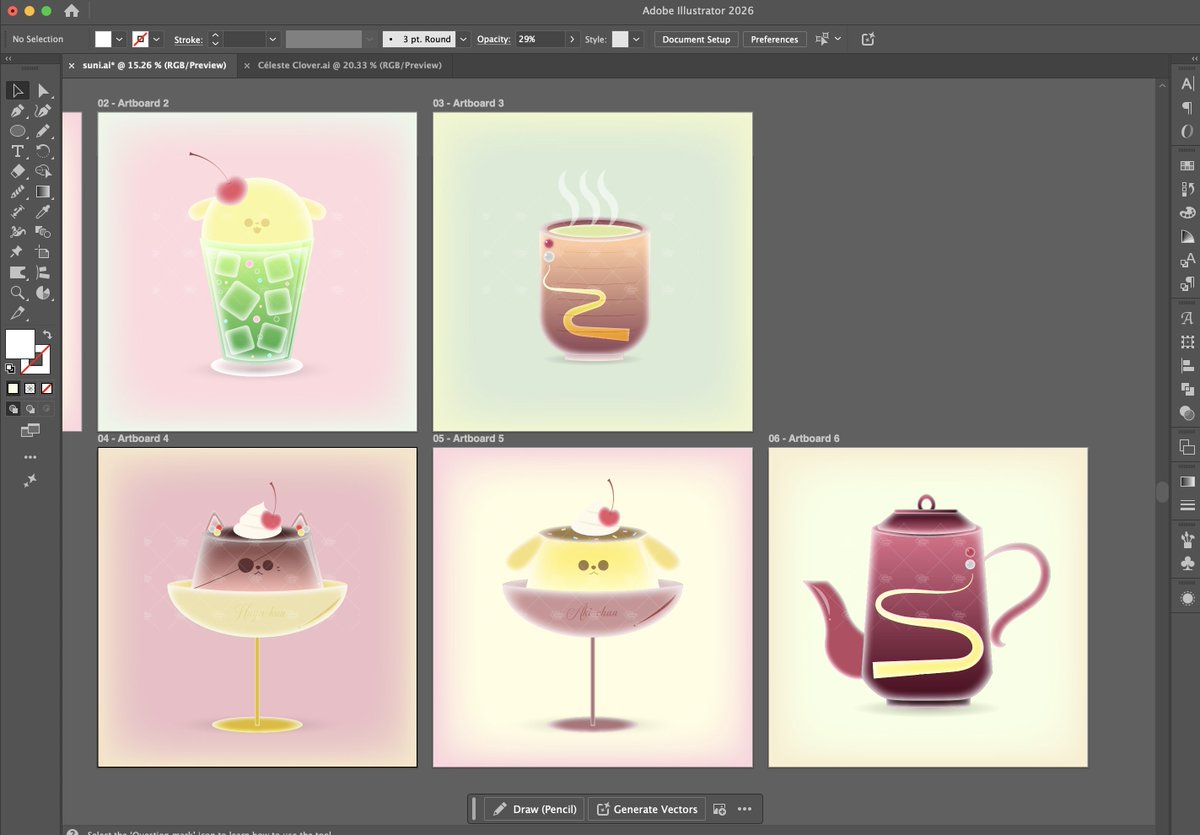Enable Draw Normal mode

pyautogui.click(x=13, y=409)
